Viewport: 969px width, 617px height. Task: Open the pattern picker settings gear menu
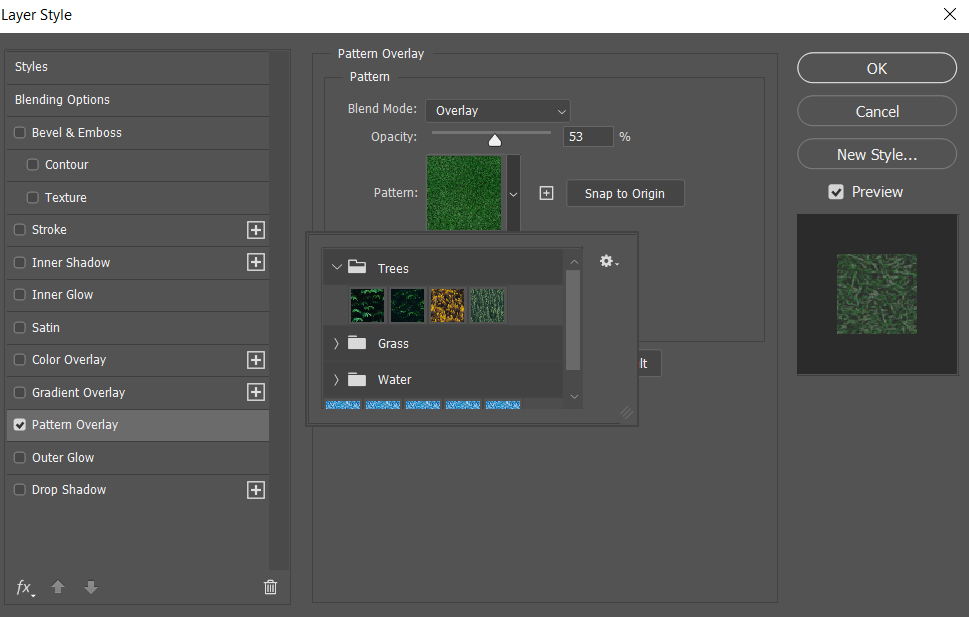607,261
